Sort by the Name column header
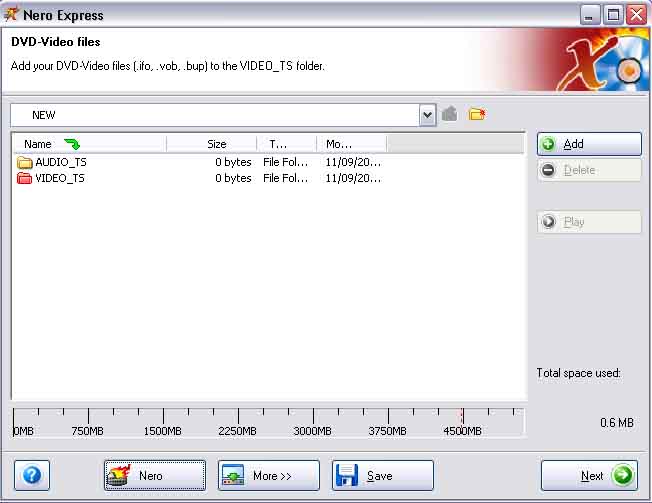This screenshot has width=652, height=503. click(90, 144)
